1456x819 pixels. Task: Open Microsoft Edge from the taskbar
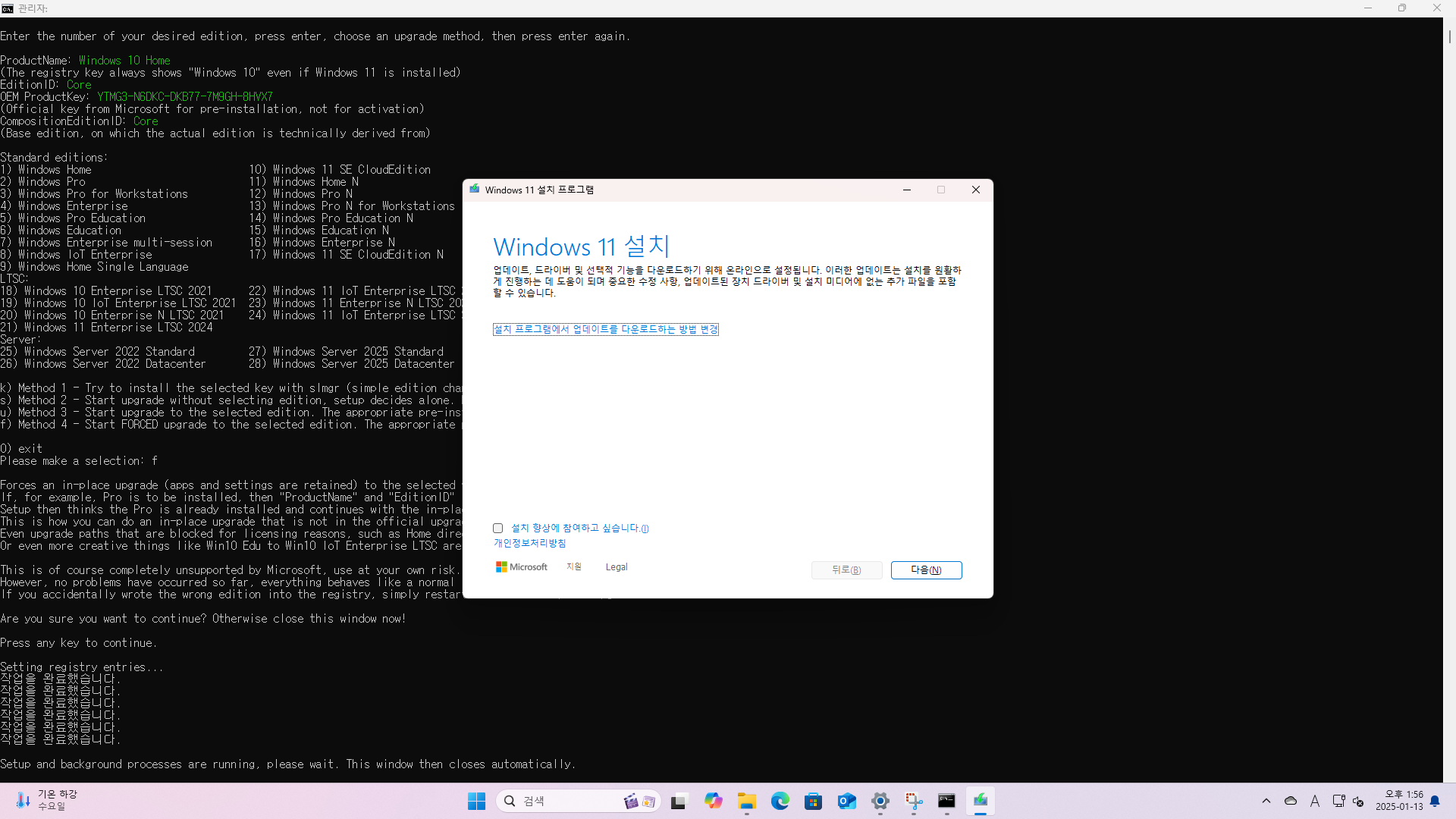[x=780, y=801]
